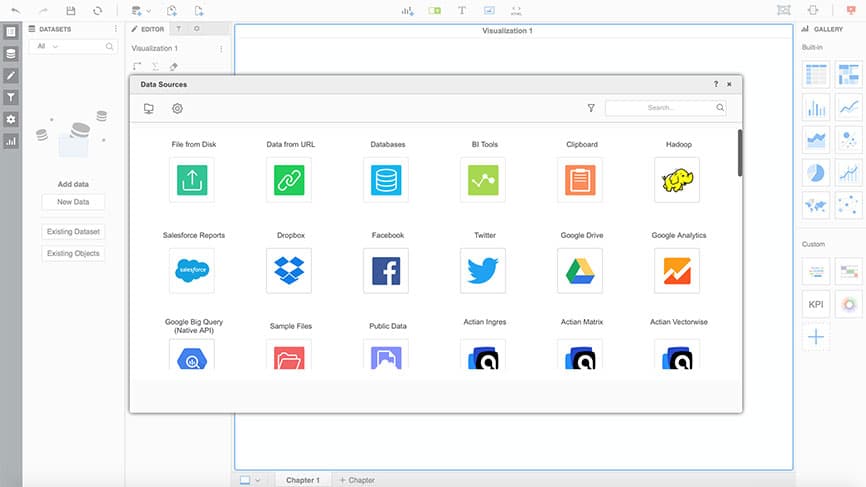Expand the All datasets filter dropdown
Screen dimensions: 866x487
point(47,47)
